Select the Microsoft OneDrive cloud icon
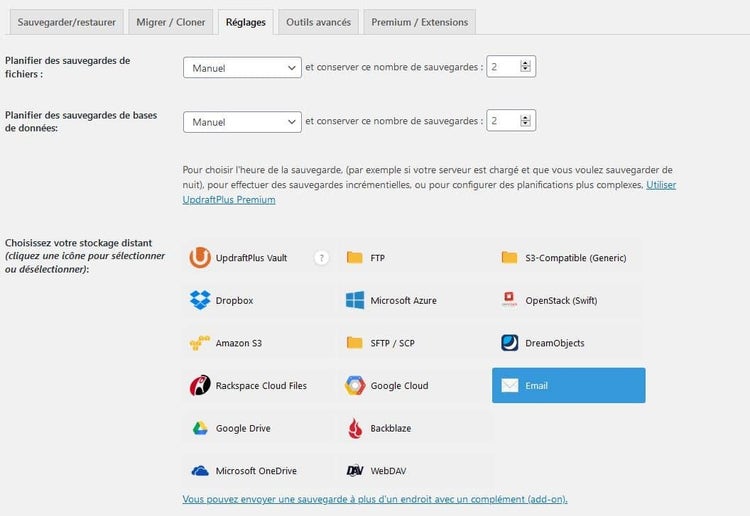The image size is (750, 516). [200, 471]
